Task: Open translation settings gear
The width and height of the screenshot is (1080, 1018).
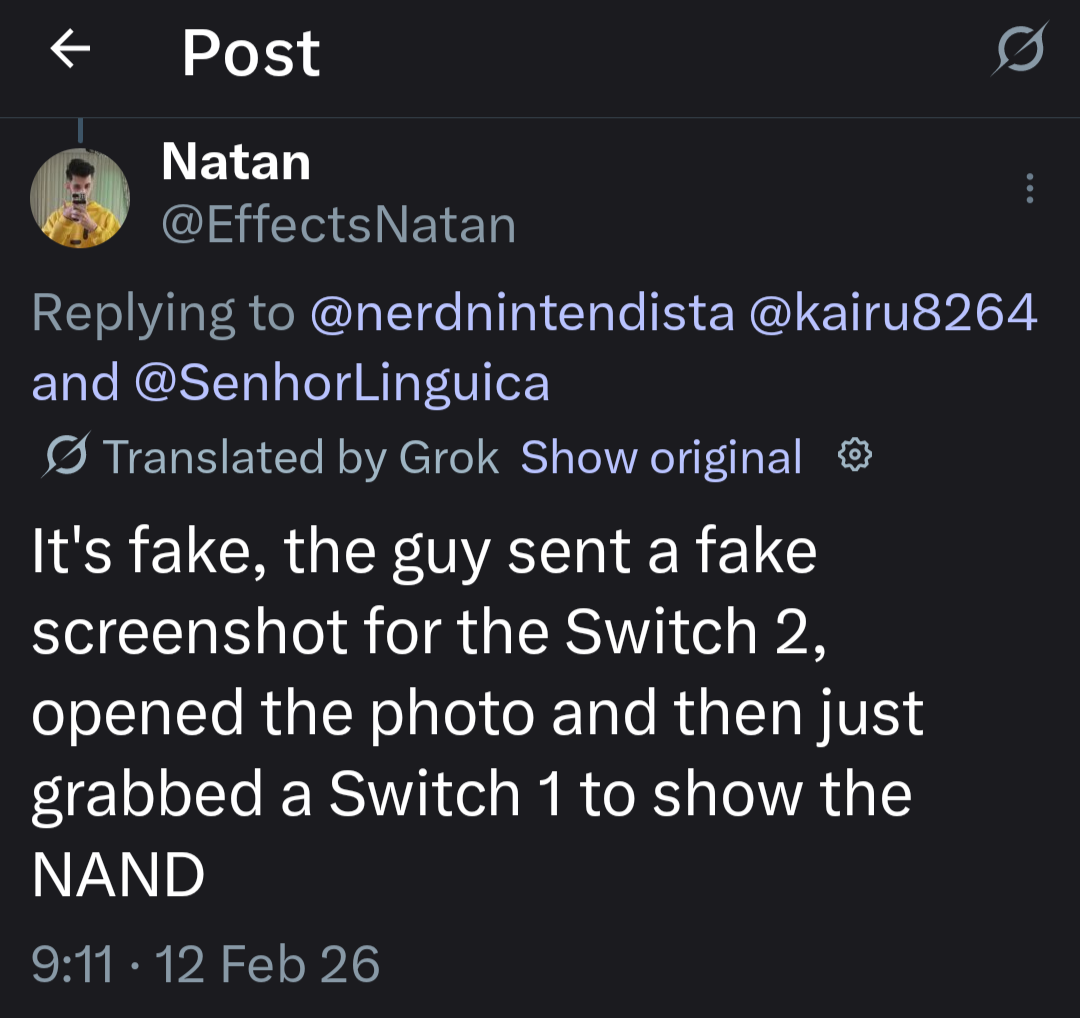Action: [854, 457]
